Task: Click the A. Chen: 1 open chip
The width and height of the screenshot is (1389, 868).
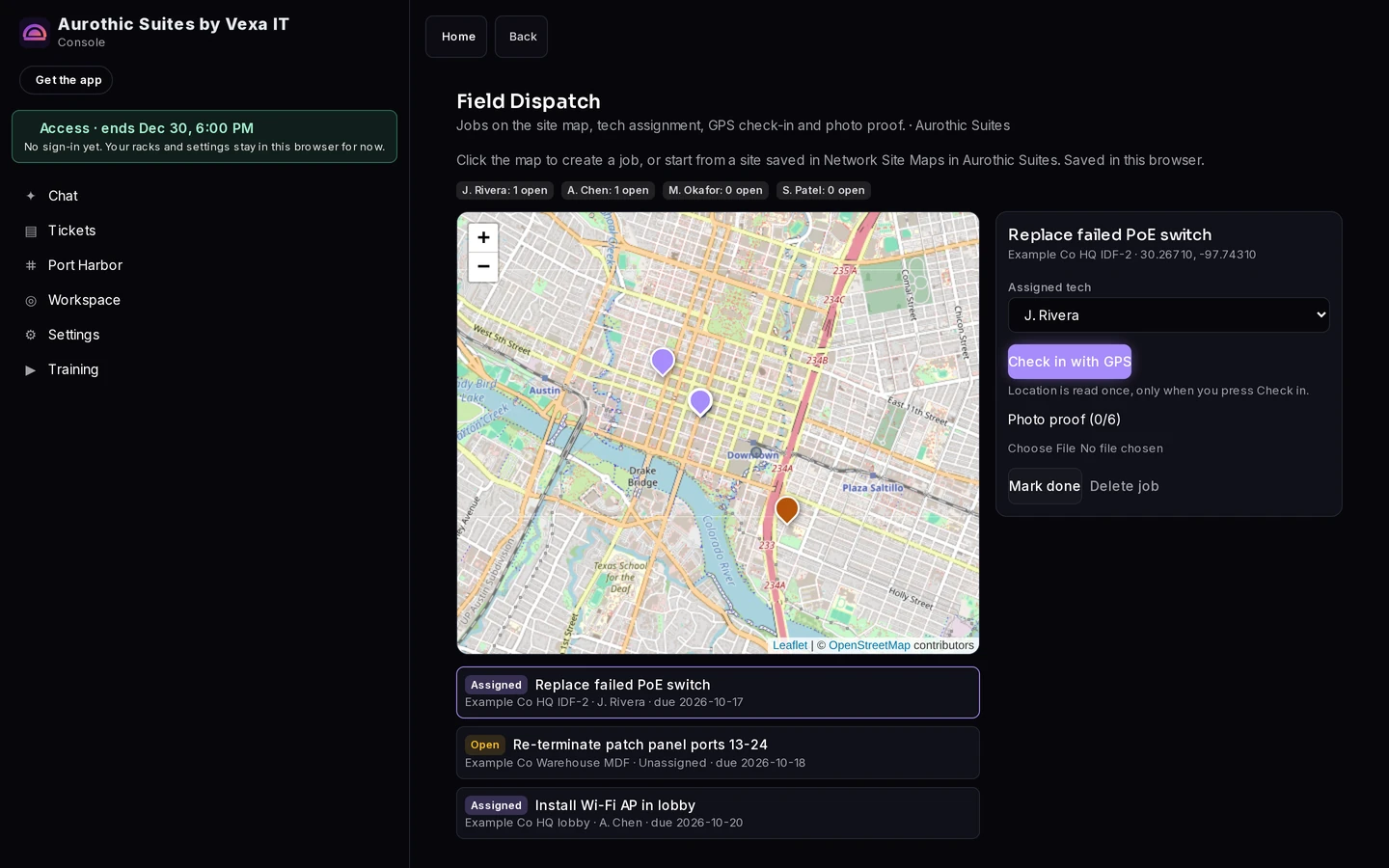Action: [608, 191]
